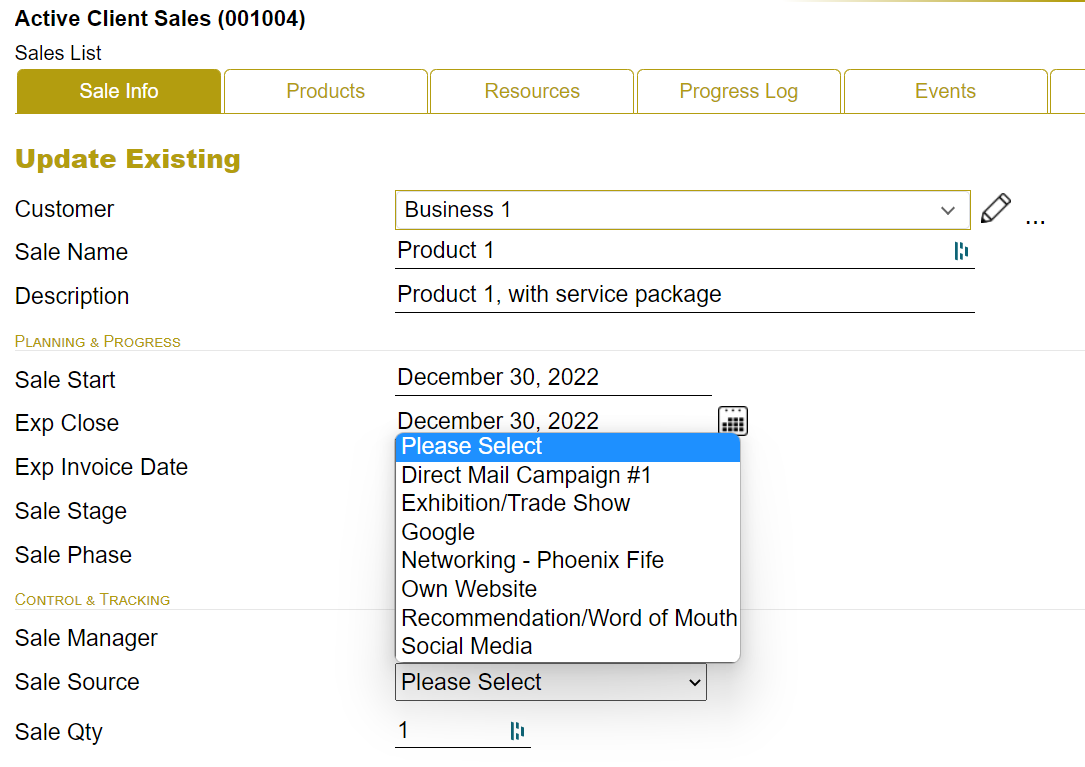Click the icon inside Sale Qty field
The width and height of the screenshot is (1085, 767).
click(517, 731)
